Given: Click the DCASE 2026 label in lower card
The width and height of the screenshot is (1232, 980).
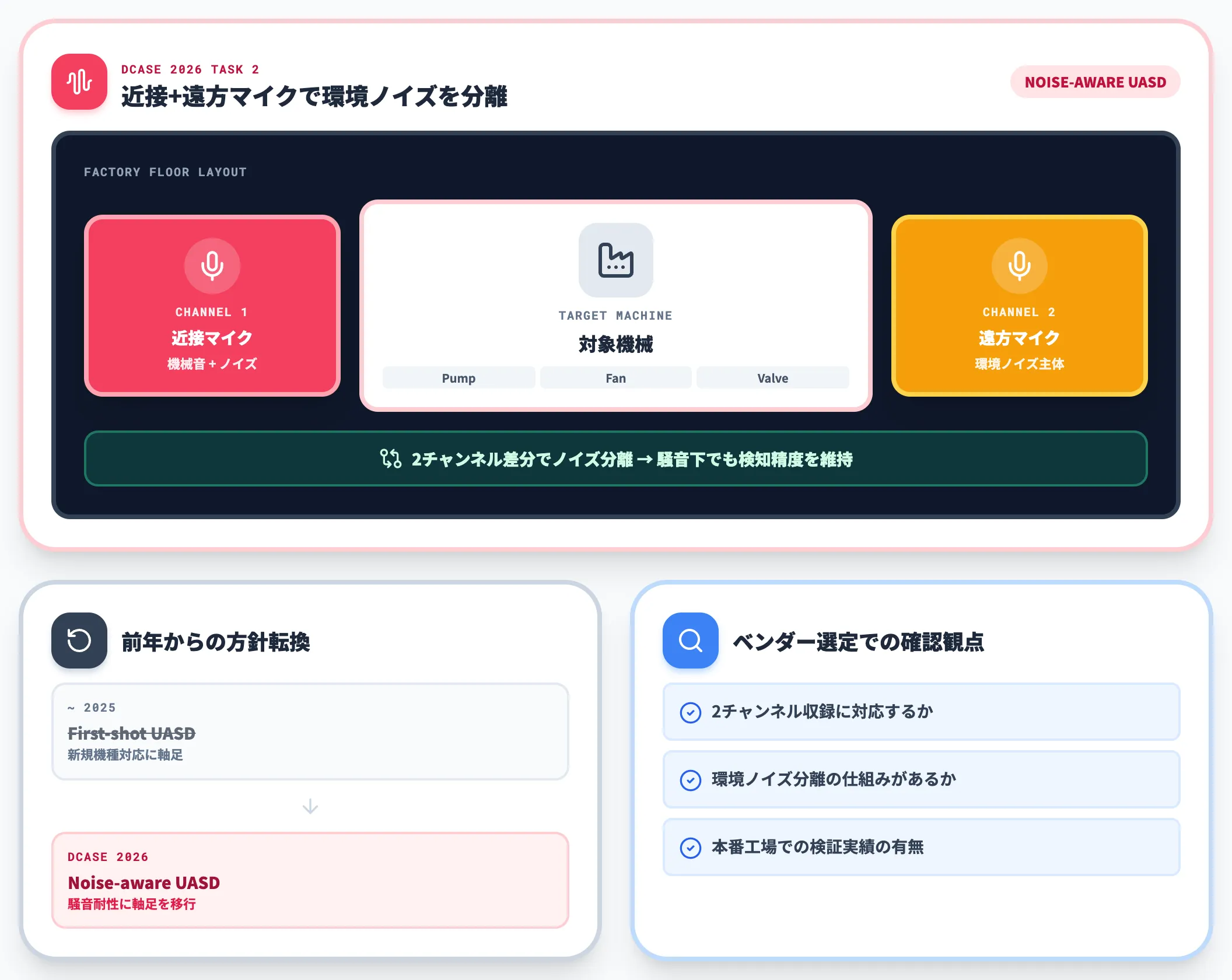Looking at the screenshot, I should (x=108, y=857).
